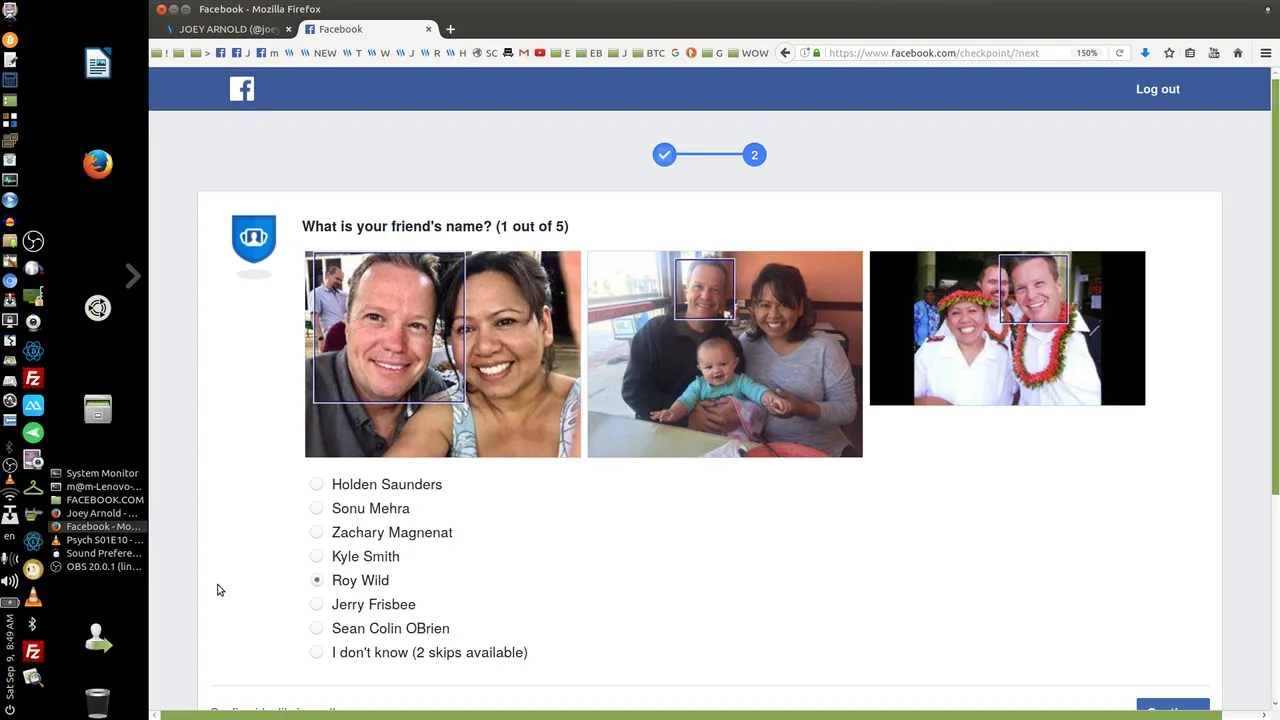The image size is (1280, 720).
Task: Click the bookmark star icon
Action: [x=1168, y=53]
